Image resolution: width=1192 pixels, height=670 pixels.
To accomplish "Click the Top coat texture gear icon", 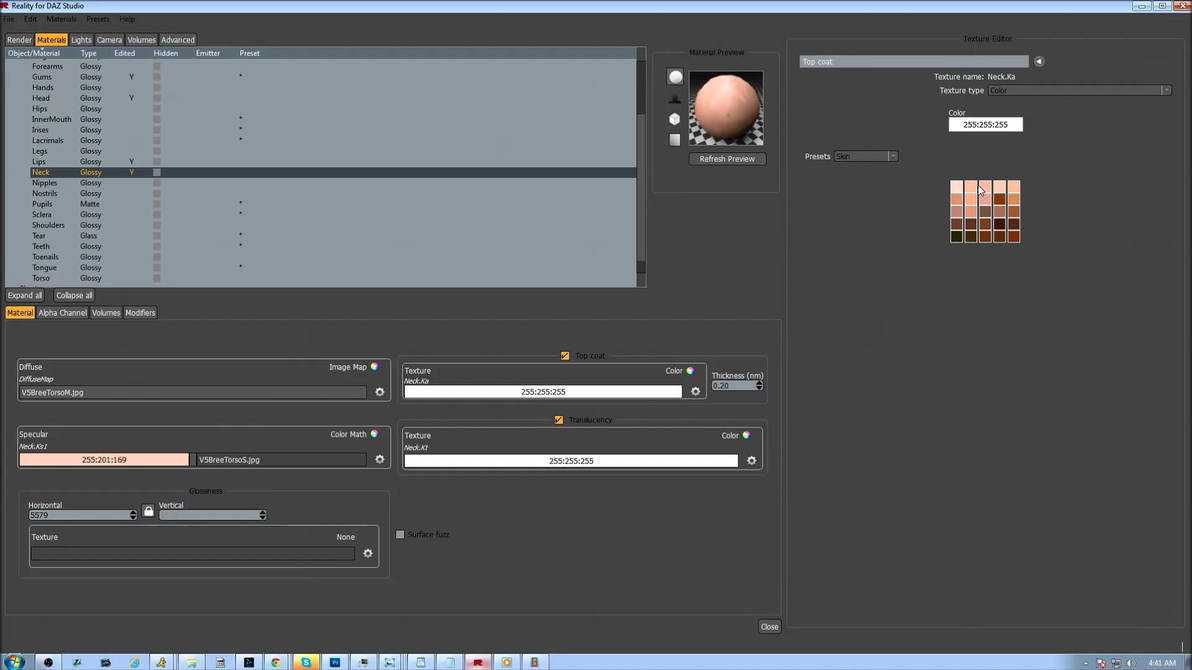I will coord(696,391).
